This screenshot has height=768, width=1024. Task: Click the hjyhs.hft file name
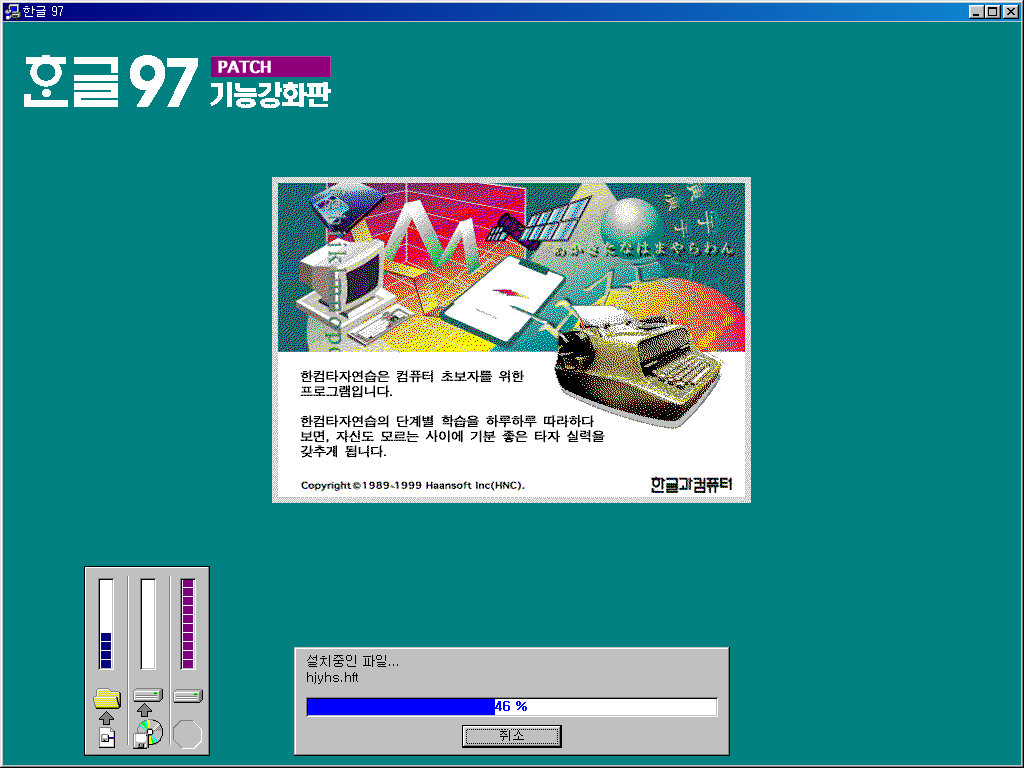coord(332,677)
